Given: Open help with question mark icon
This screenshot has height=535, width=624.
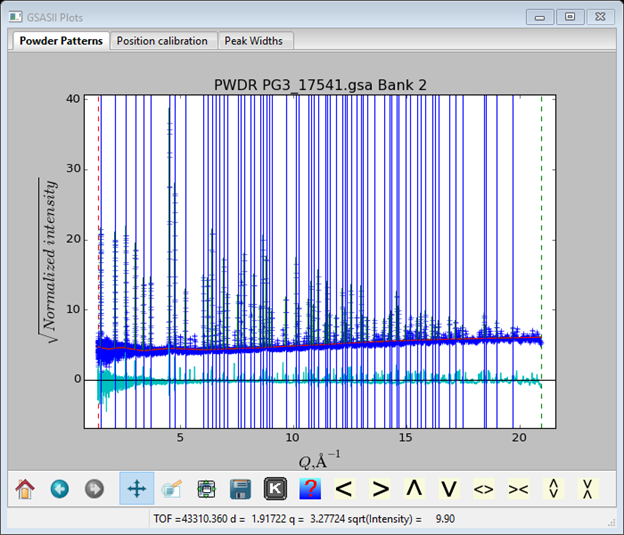Looking at the screenshot, I should click(x=309, y=489).
